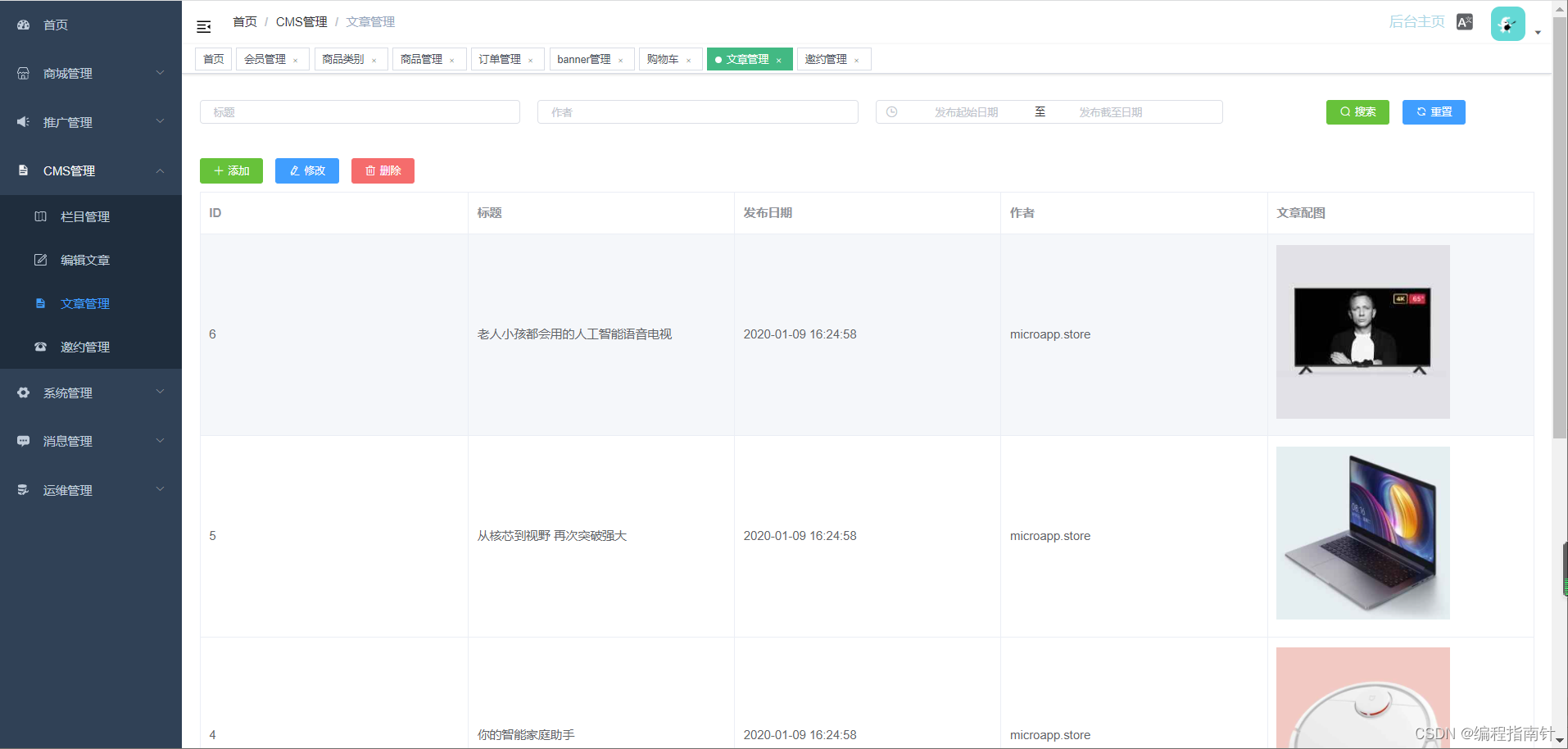Click the 系统管理 gear icon
Image resolution: width=1568 pixels, height=749 pixels.
[24, 393]
